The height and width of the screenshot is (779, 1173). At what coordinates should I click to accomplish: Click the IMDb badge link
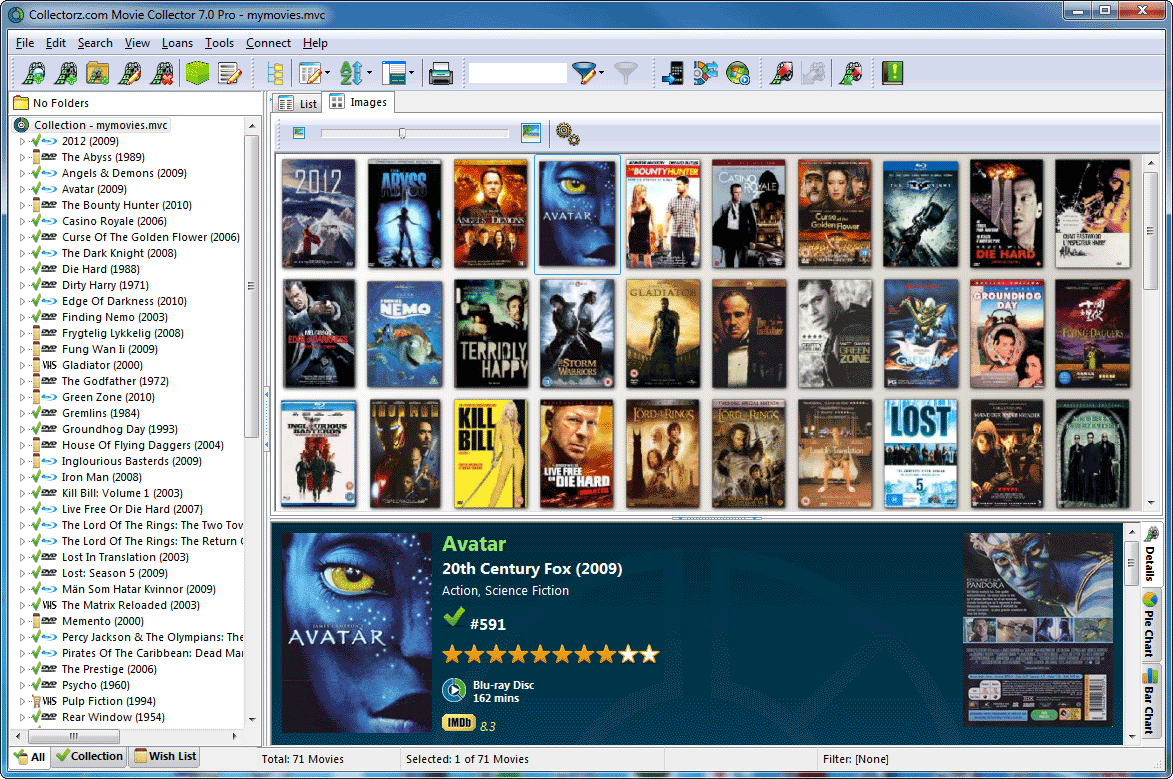point(459,723)
